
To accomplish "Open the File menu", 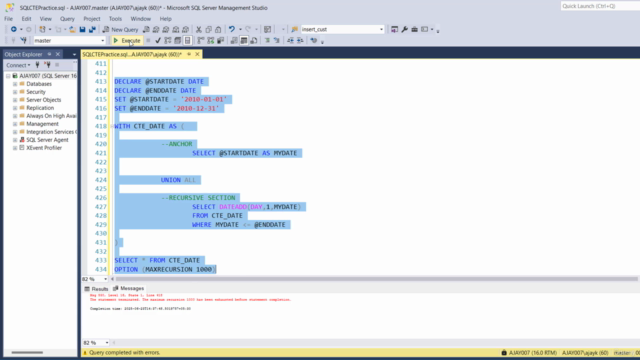I will coord(8,19).
